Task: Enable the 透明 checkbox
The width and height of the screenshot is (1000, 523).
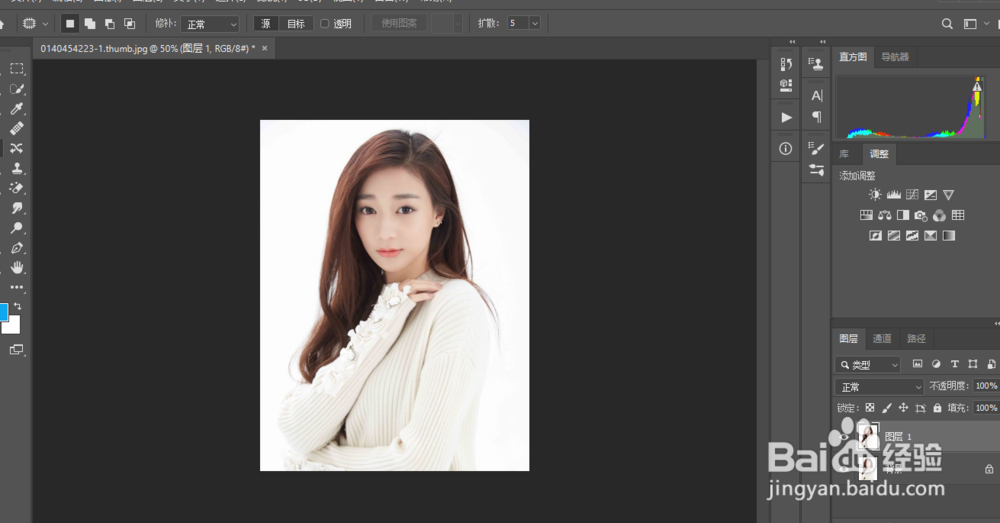Action: [x=325, y=24]
